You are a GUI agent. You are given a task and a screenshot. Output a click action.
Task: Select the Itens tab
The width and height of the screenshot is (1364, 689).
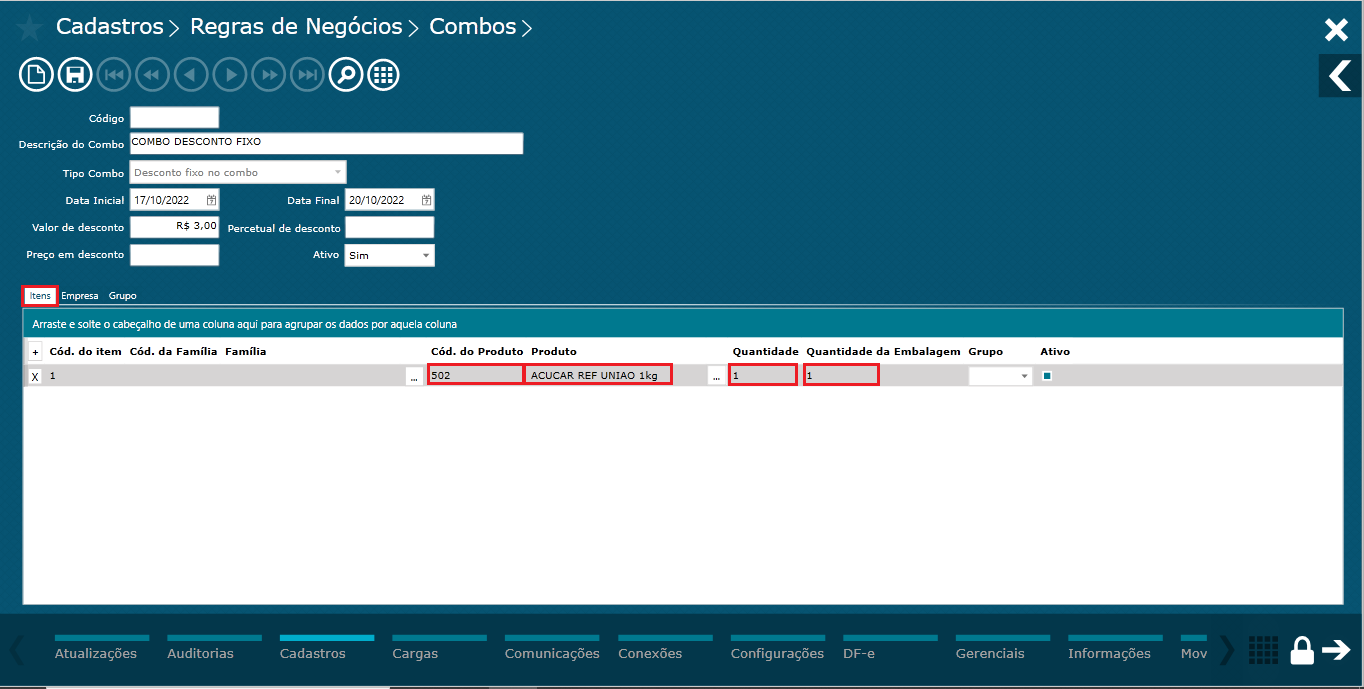(40, 296)
